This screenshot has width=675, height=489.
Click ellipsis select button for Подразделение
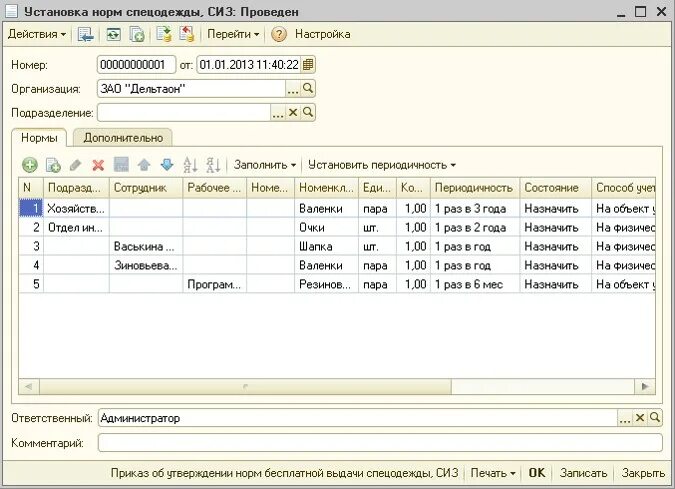point(278,113)
